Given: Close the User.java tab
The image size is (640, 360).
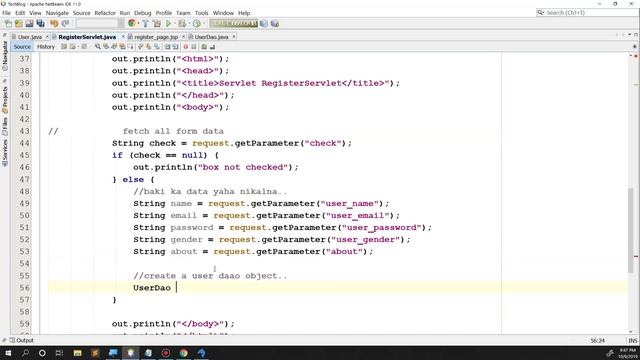Looking at the screenshot, I should 47,37.
